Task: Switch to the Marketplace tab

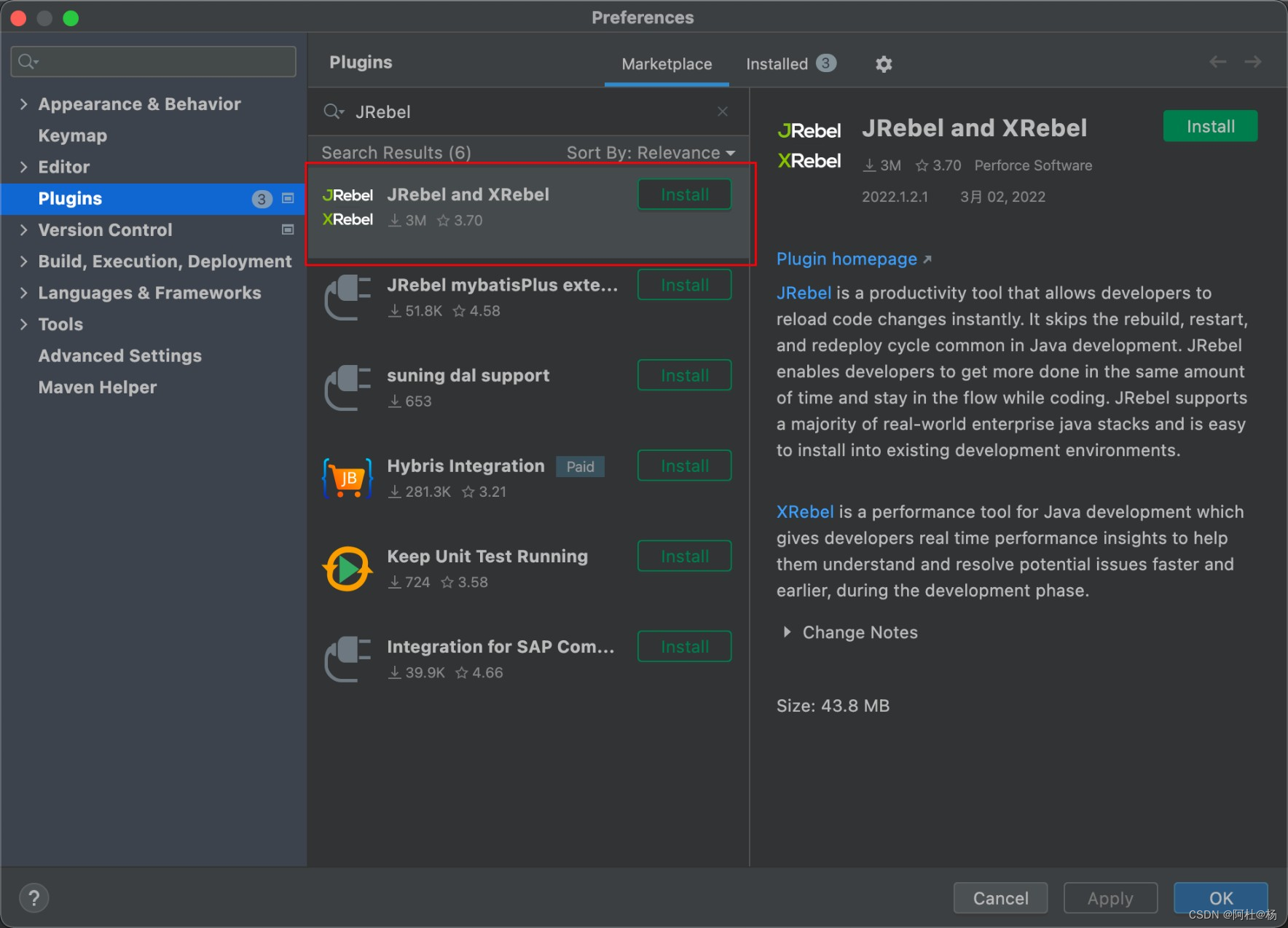Action: [x=667, y=64]
